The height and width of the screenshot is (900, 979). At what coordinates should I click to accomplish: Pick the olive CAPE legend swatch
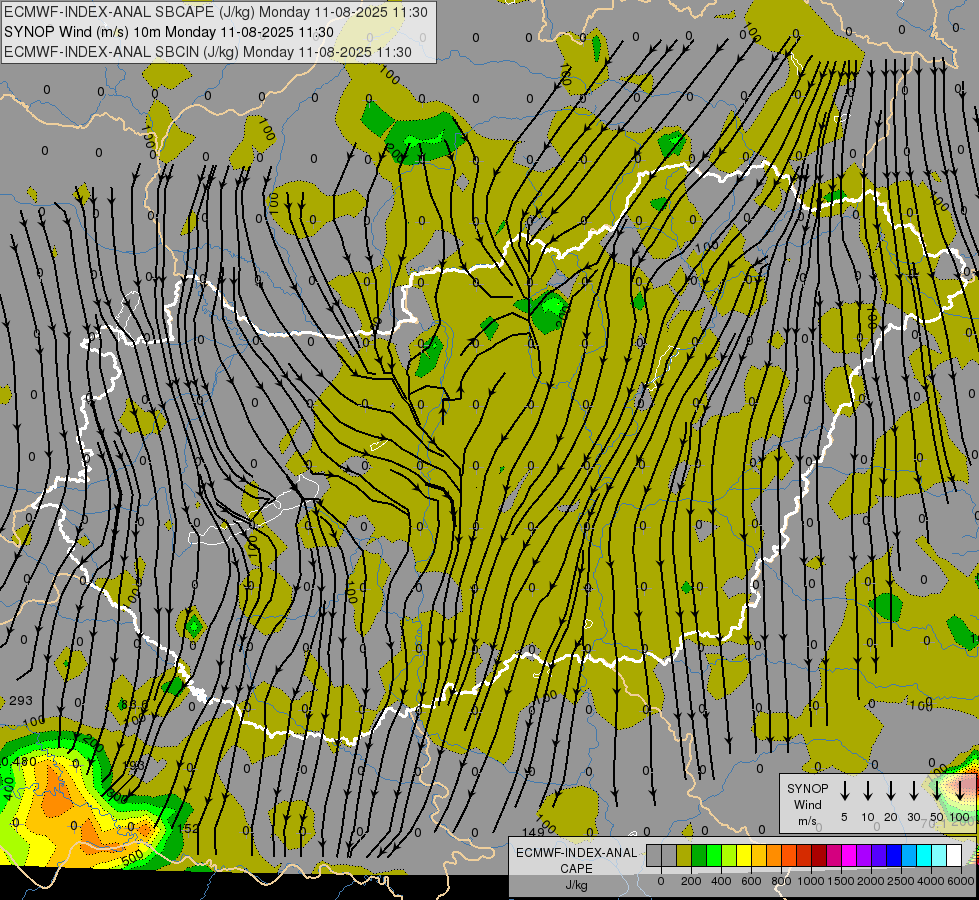684,855
